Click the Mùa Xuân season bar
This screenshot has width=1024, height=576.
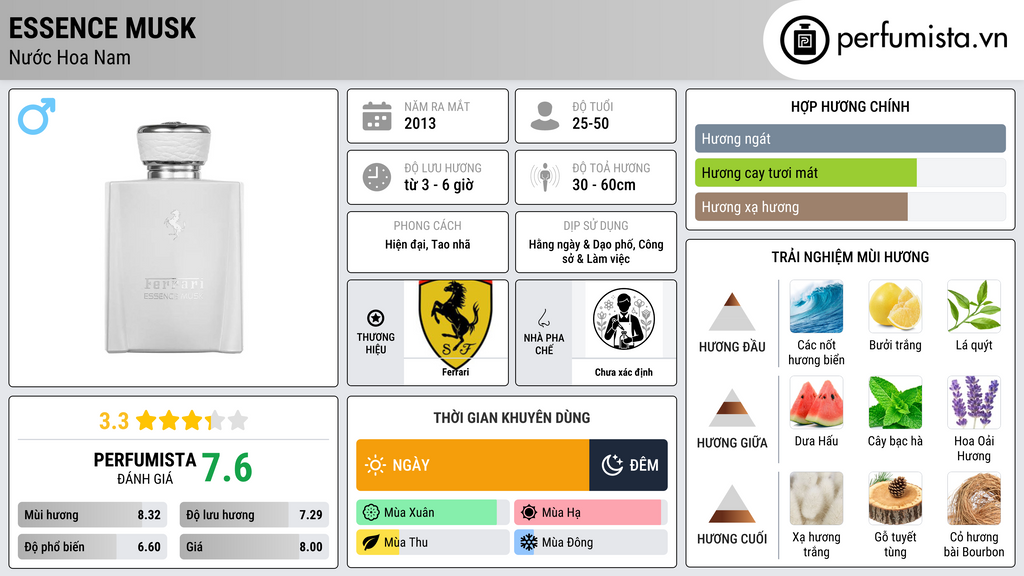pos(432,513)
